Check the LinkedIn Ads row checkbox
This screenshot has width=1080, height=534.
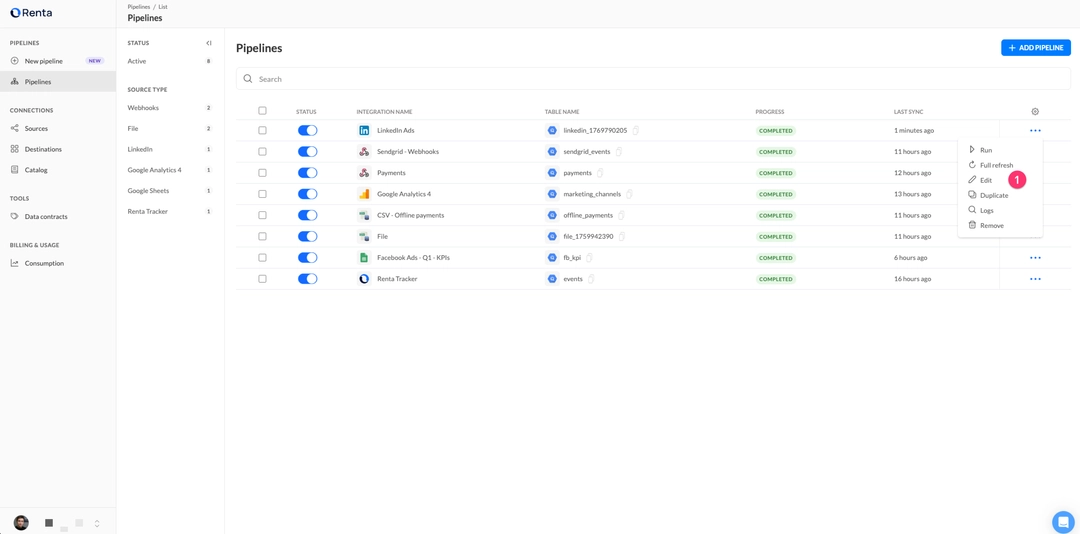262,130
